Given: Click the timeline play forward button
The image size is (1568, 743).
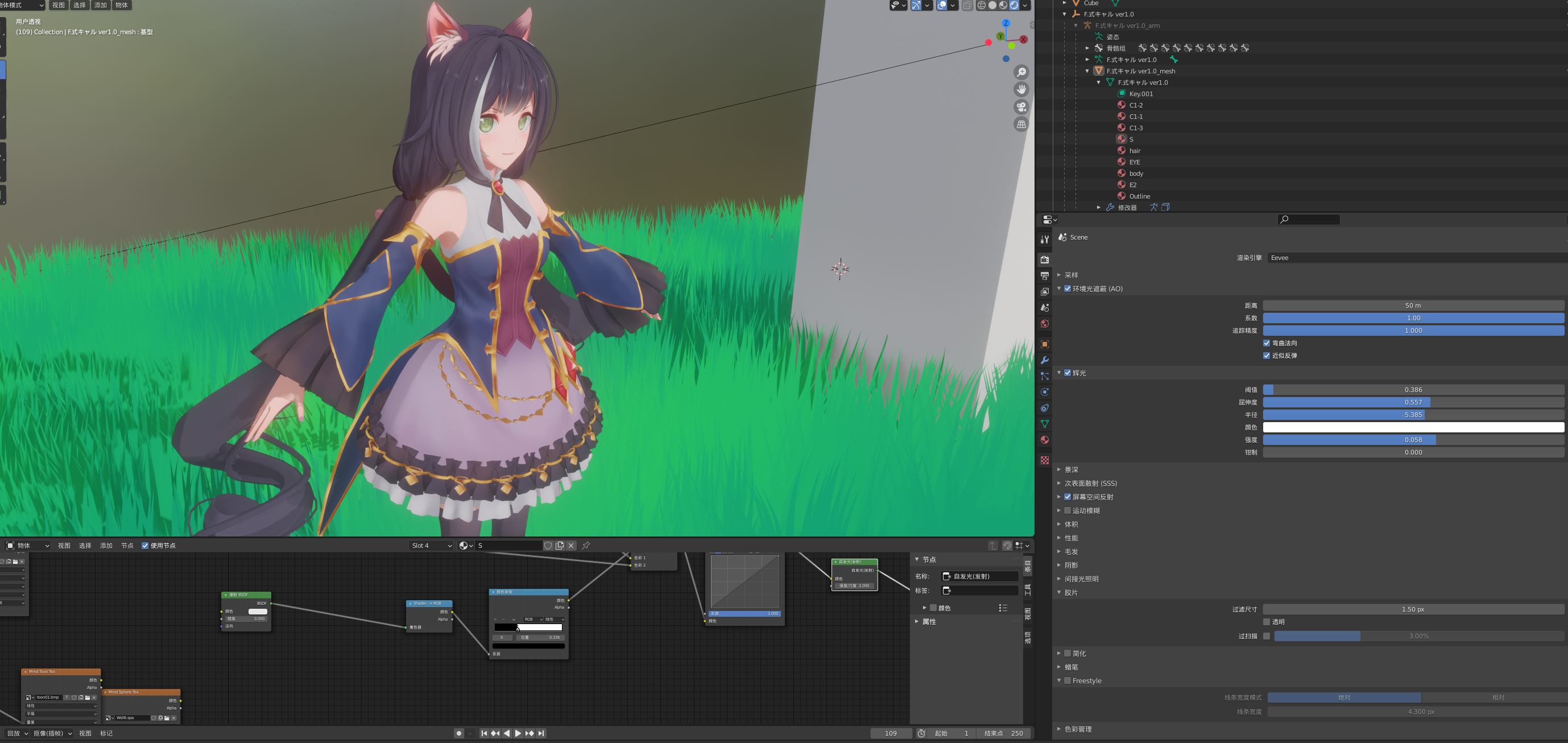Looking at the screenshot, I should click(518, 733).
